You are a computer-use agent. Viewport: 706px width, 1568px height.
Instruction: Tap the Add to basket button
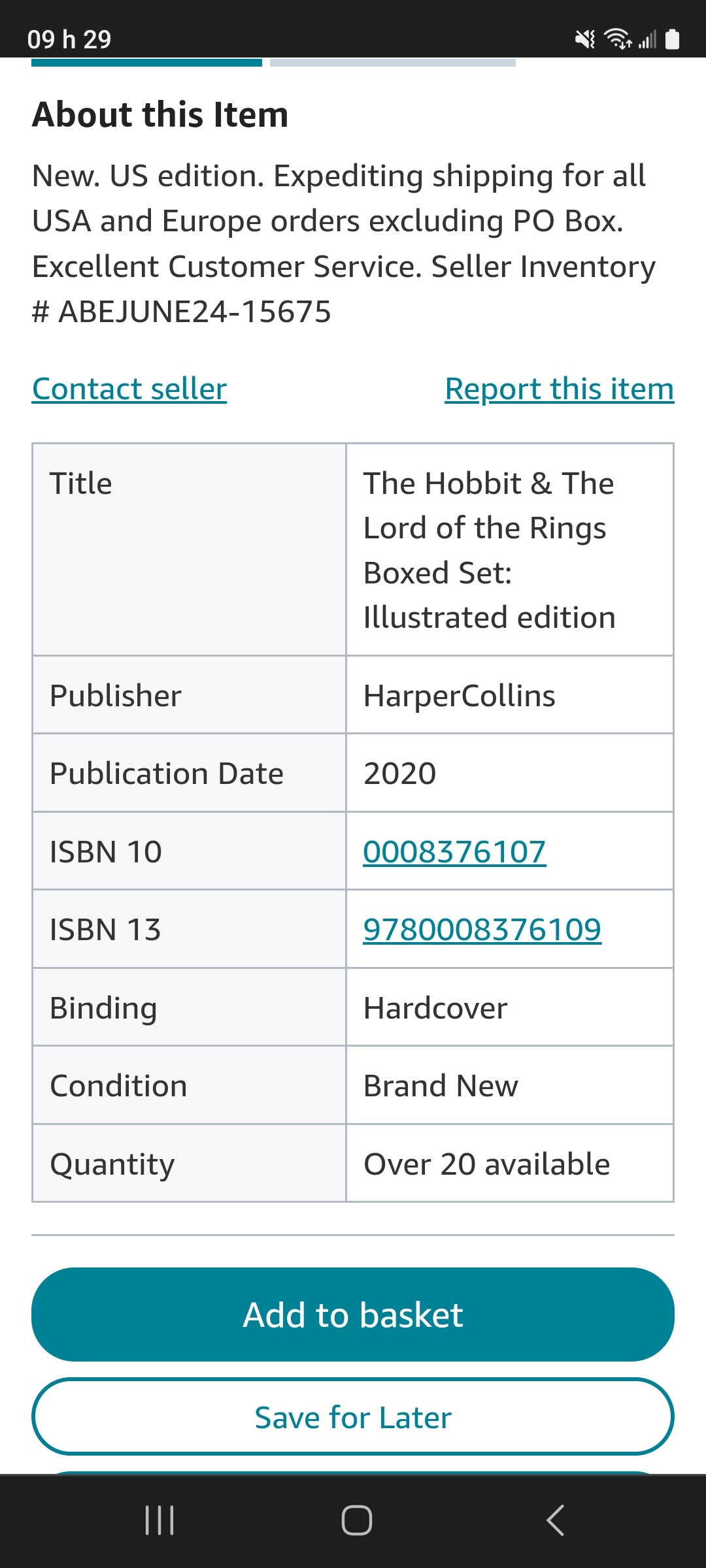353,1315
